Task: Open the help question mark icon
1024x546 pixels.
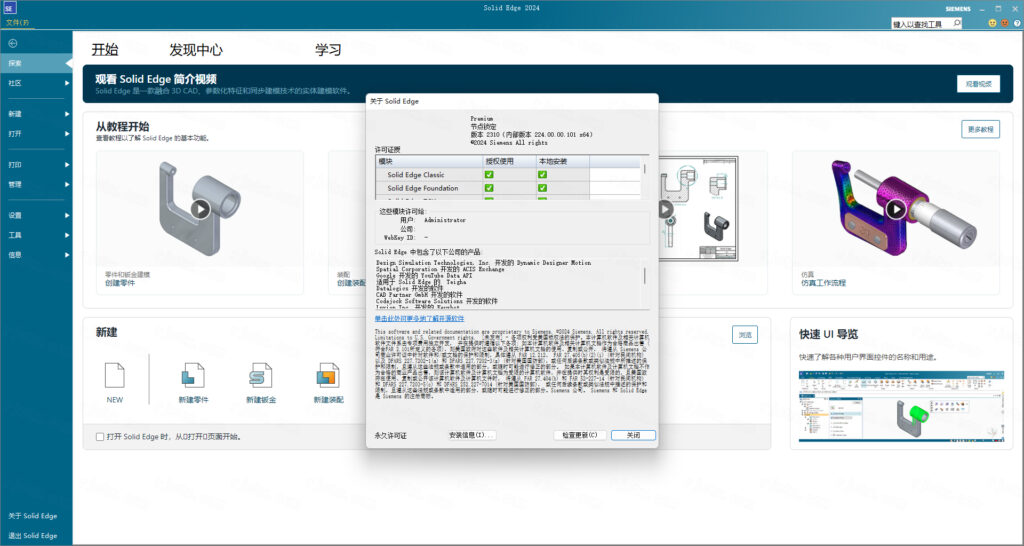Action: click(x=1015, y=22)
